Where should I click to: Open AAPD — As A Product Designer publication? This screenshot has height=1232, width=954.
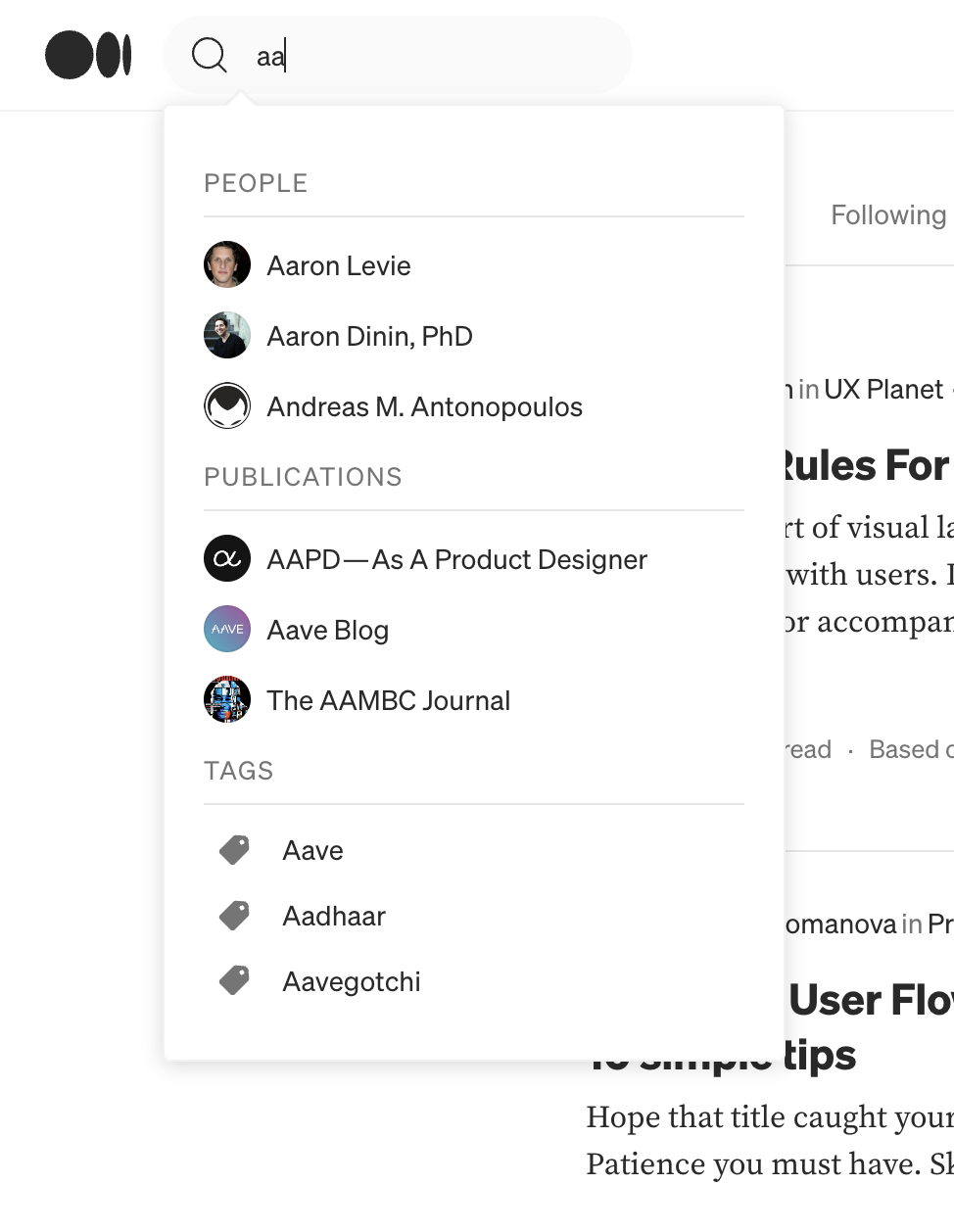coord(456,560)
